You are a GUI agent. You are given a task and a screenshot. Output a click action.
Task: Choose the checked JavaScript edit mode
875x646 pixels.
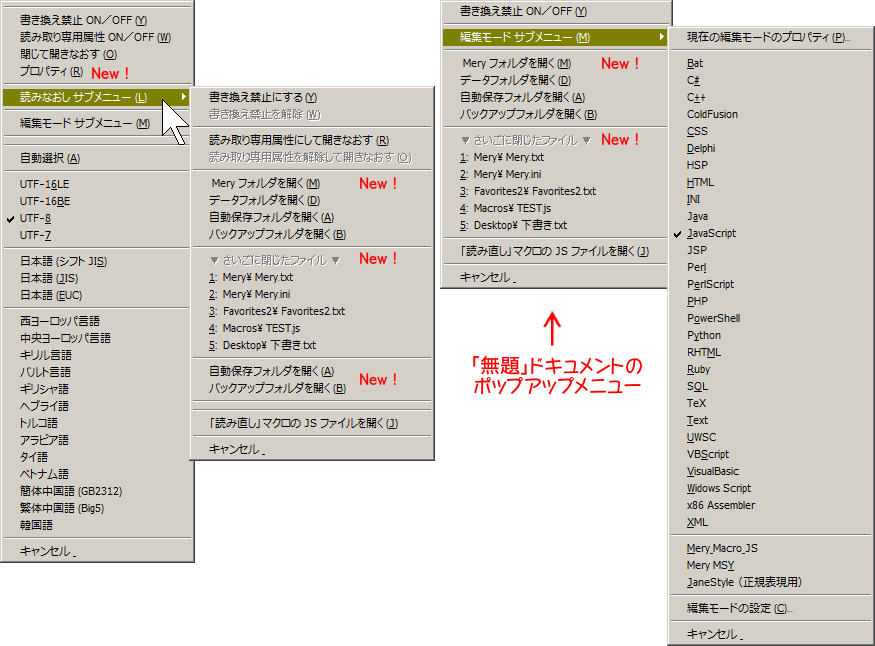coord(711,233)
